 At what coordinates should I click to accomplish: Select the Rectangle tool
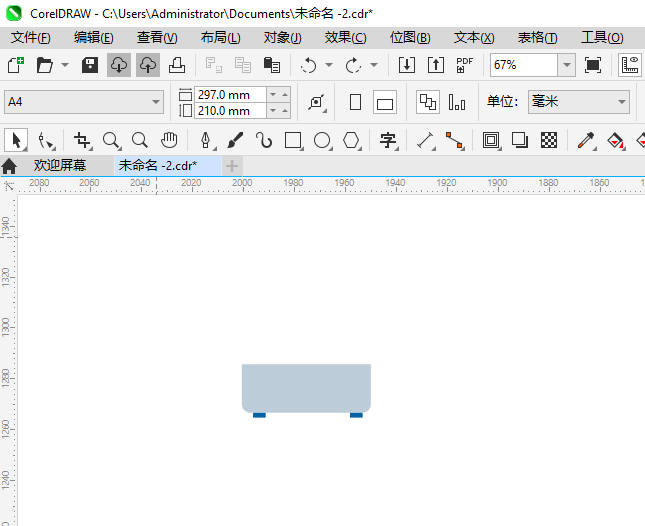tap(293, 140)
